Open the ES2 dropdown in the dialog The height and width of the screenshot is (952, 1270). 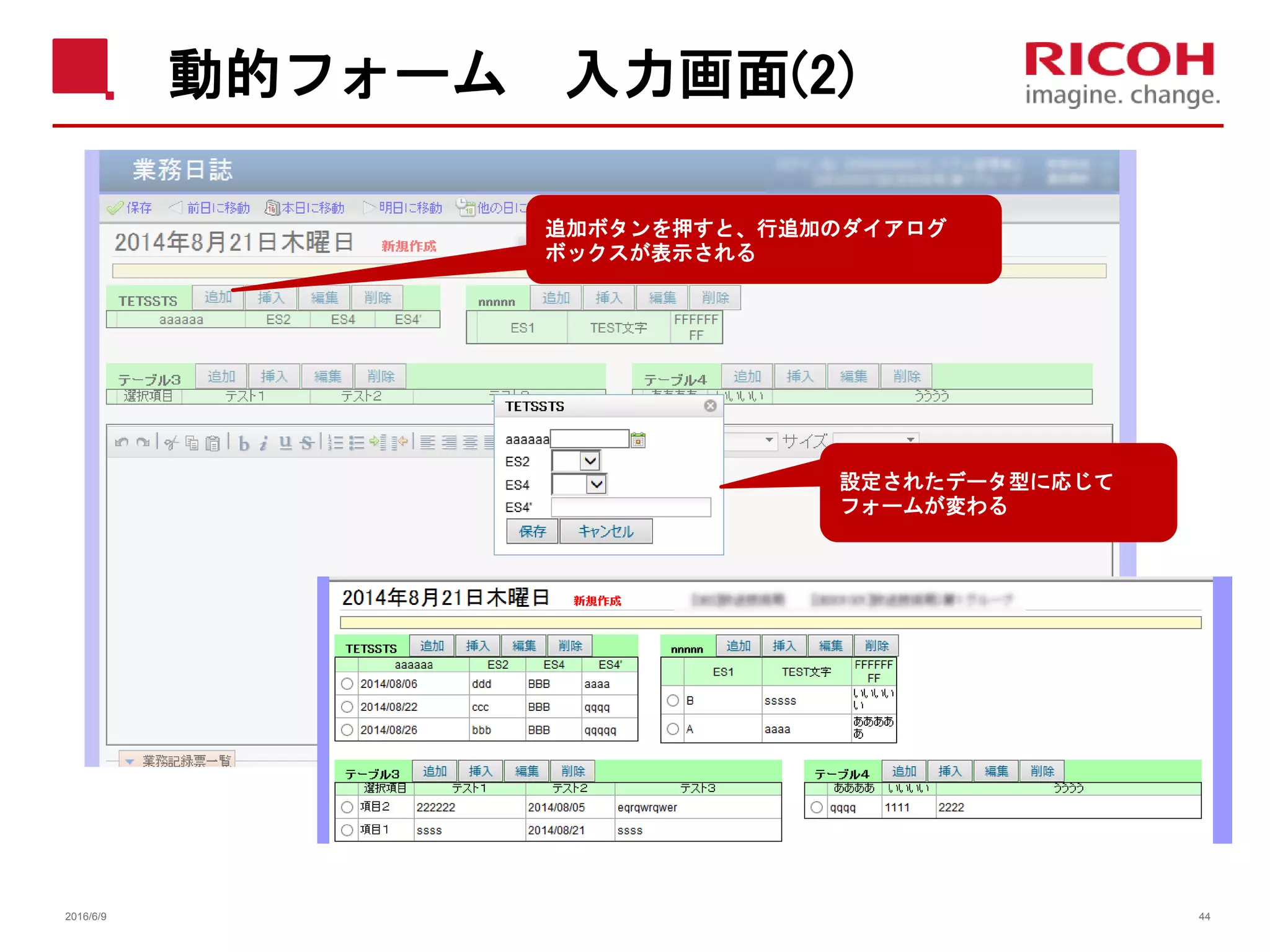click(x=576, y=461)
